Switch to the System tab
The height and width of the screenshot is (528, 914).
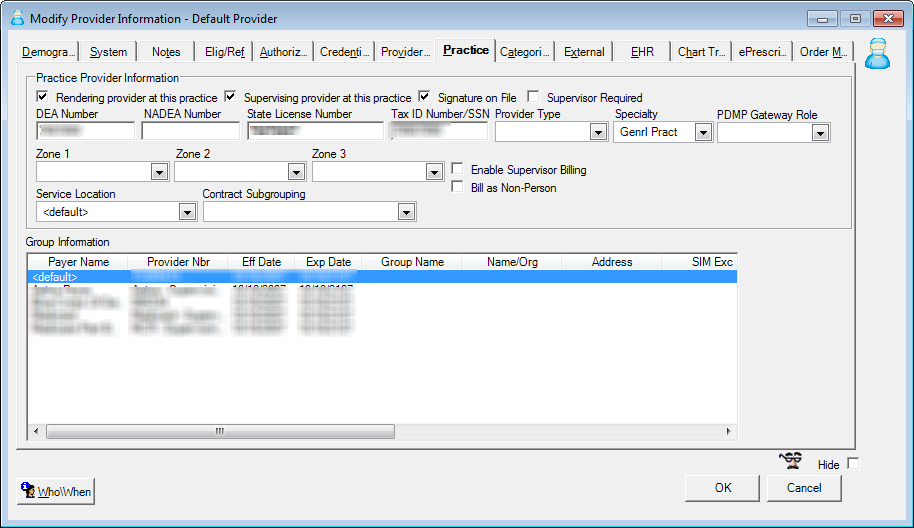point(108,52)
